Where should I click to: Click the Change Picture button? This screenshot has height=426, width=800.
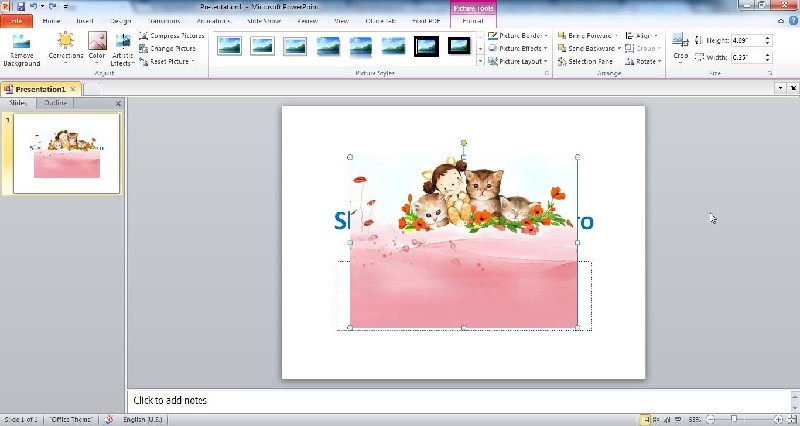[171, 48]
